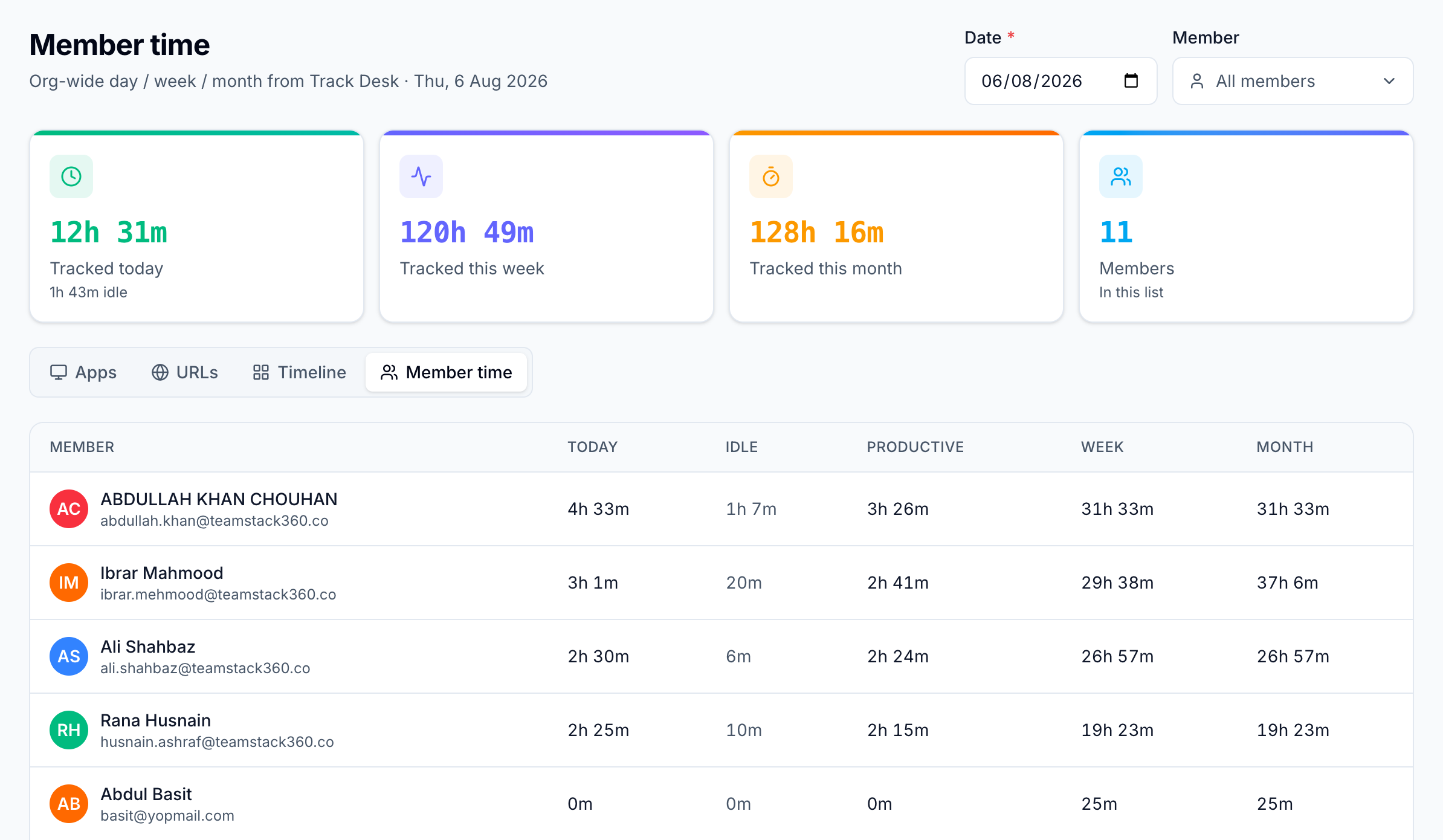Viewport: 1443px width, 840px height.
Task: Click the orange AB avatar for Abdul Basit
Action: coord(69,804)
